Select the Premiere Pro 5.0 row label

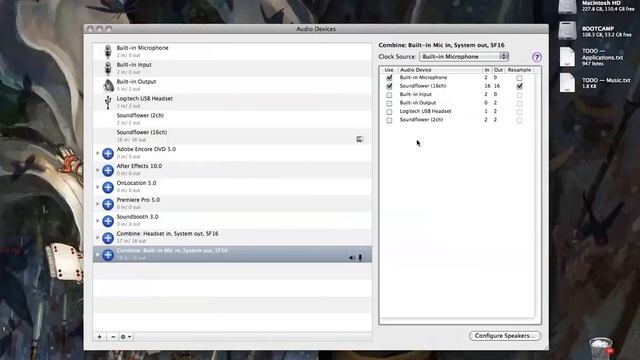138,200
